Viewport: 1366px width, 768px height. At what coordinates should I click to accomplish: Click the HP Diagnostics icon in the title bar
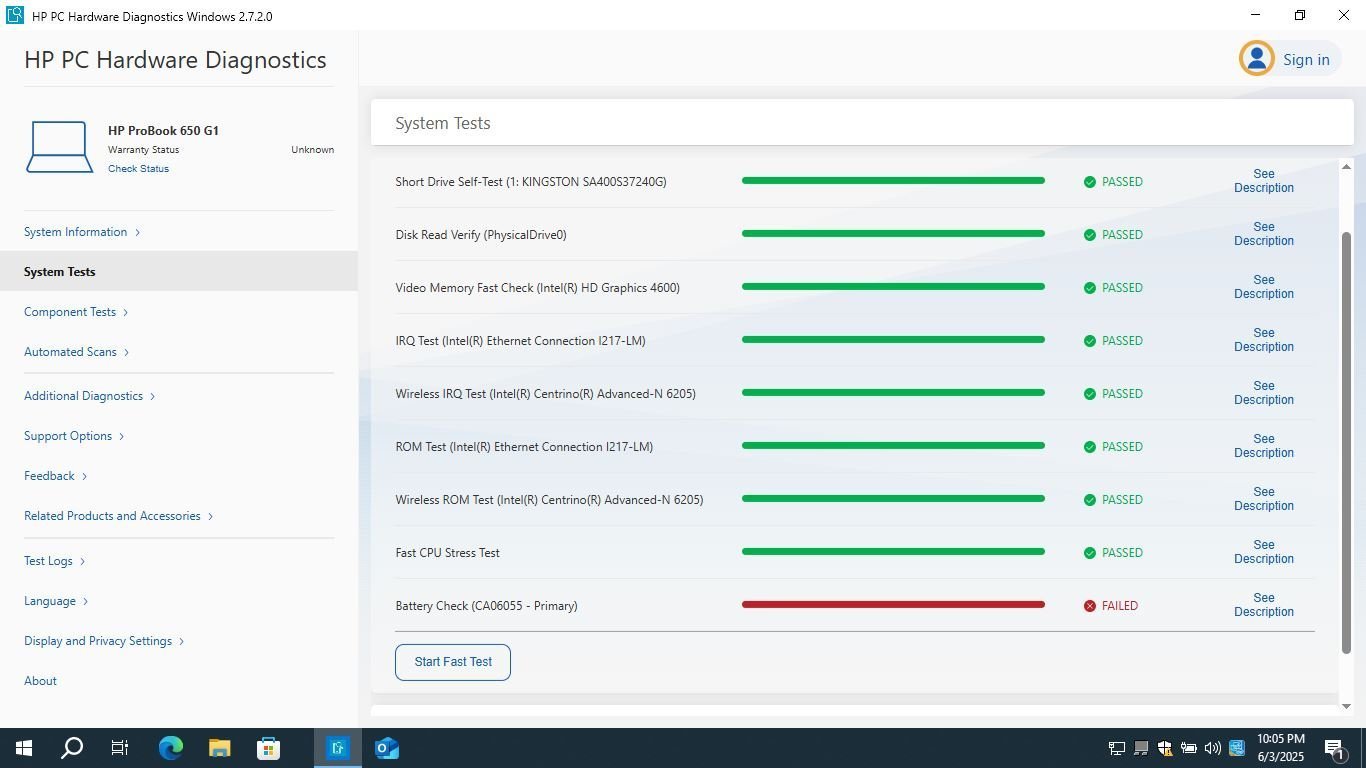pos(15,16)
